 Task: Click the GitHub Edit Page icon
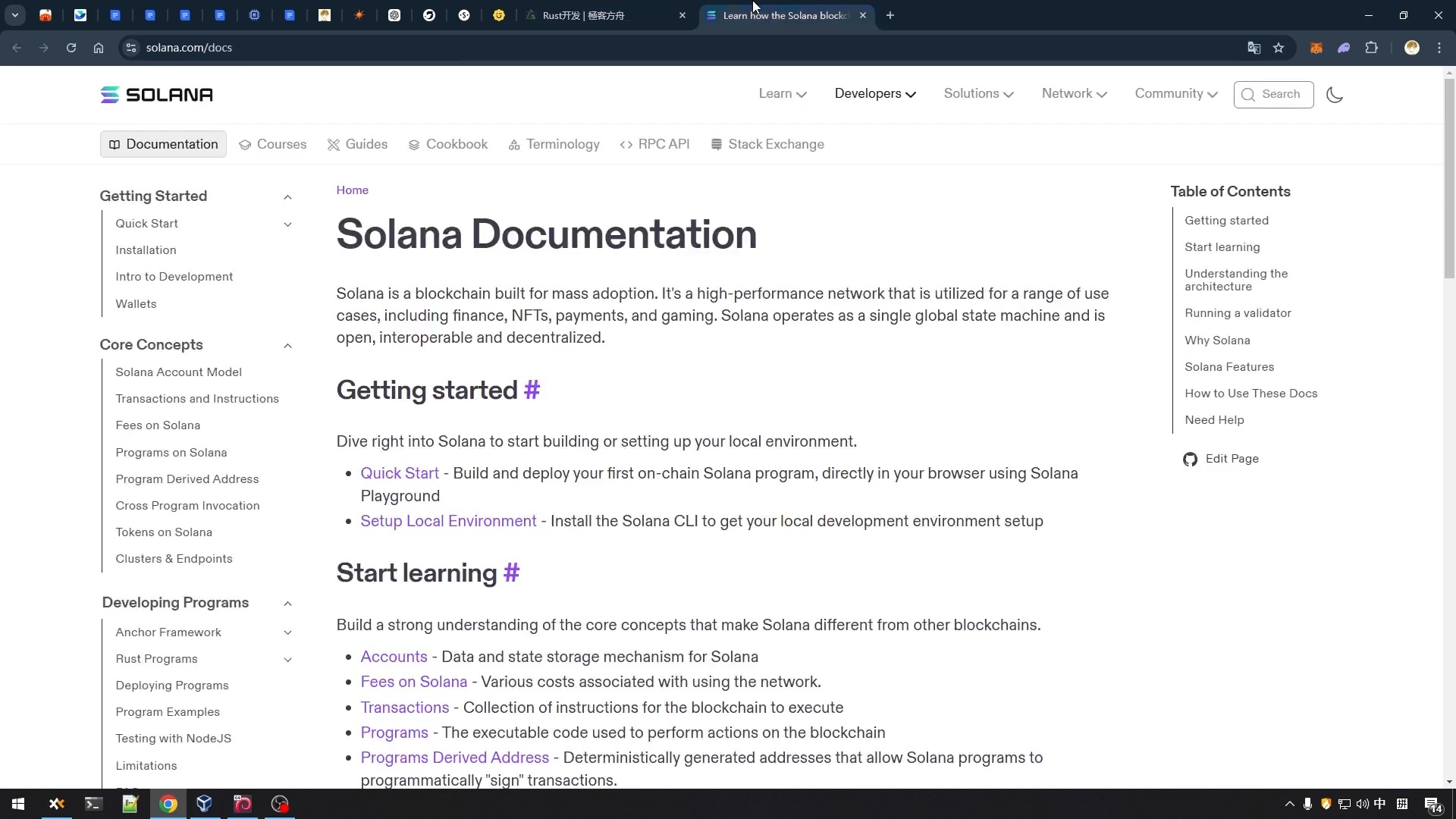pyautogui.click(x=1190, y=460)
